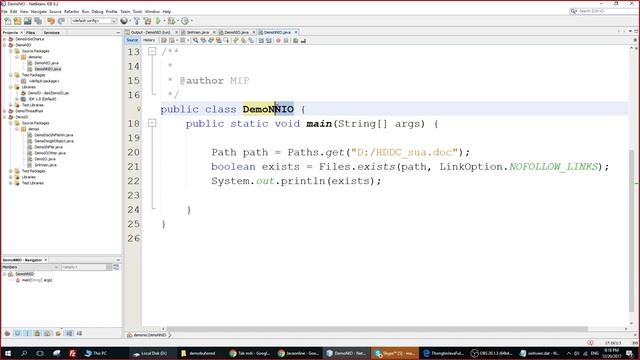640x360 pixels.
Task: Click the History view button
Action: click(x=149, y=40)
